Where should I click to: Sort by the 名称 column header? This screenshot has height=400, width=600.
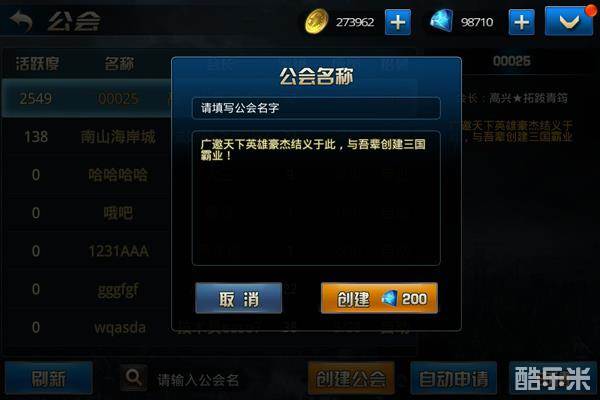tap(119, 64)
